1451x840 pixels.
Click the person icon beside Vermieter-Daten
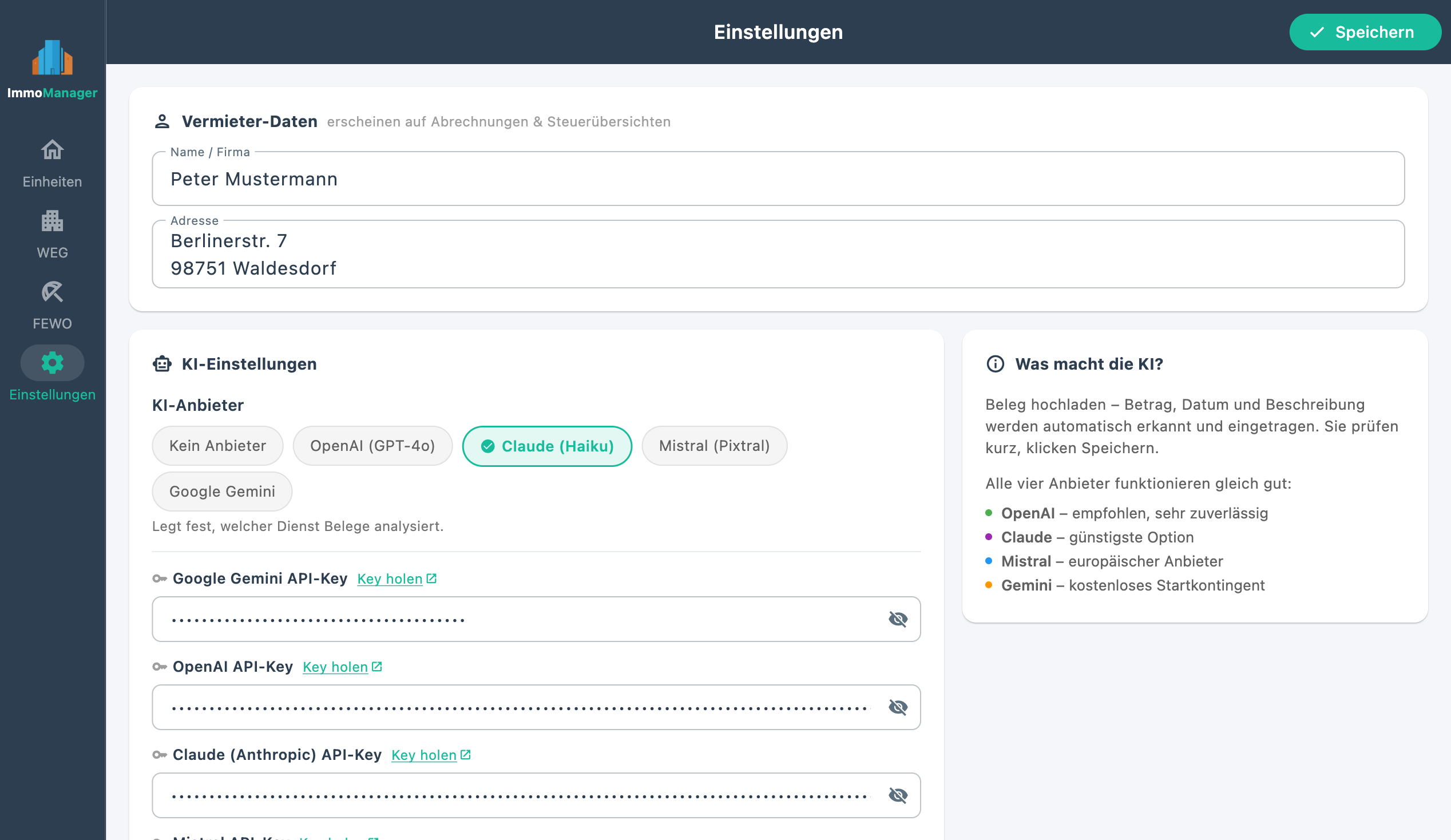coord(162,121)
